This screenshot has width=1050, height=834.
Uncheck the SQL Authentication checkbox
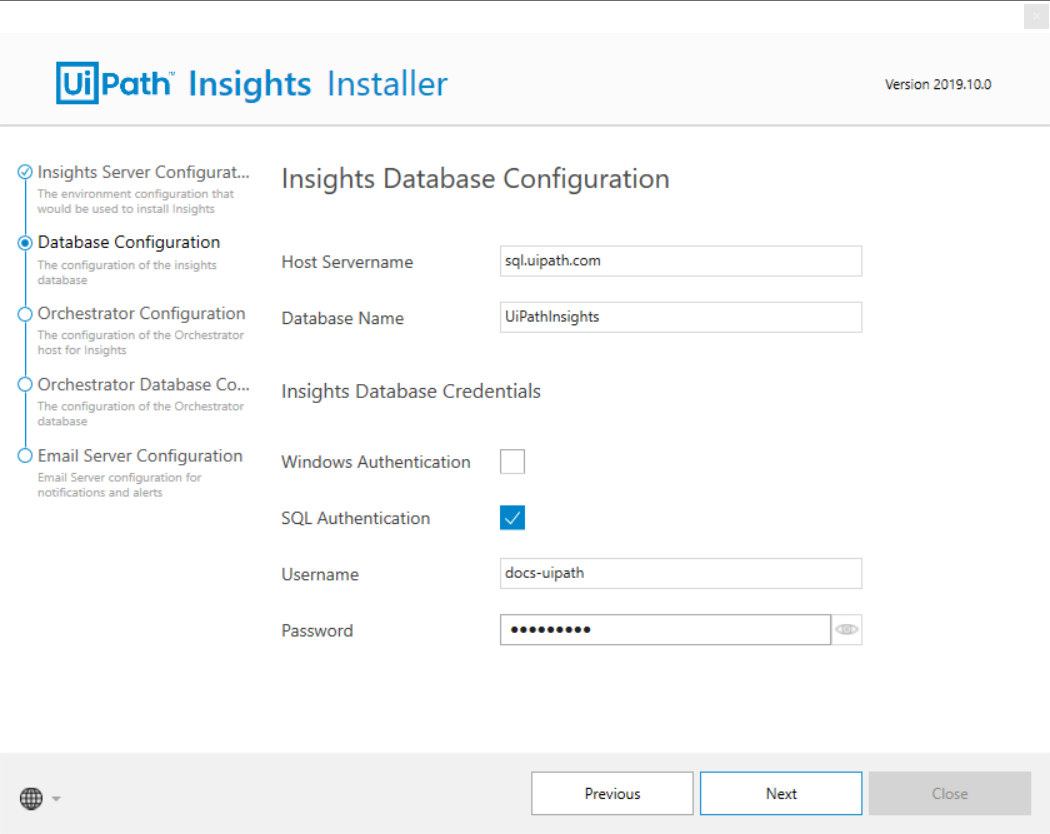512,518
